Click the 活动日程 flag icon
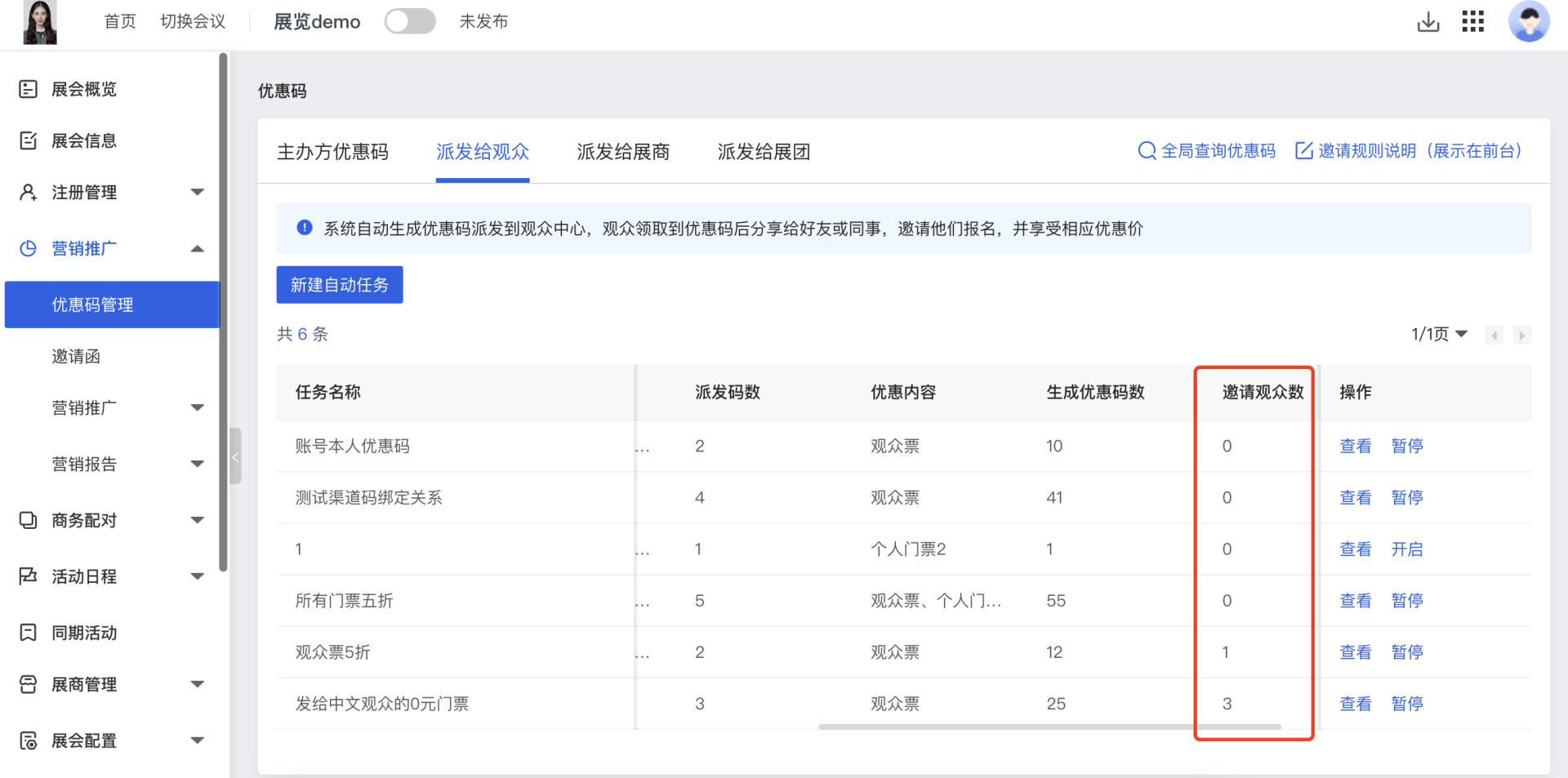Screen dimensions: 1568x778 (x=29, y=576)
